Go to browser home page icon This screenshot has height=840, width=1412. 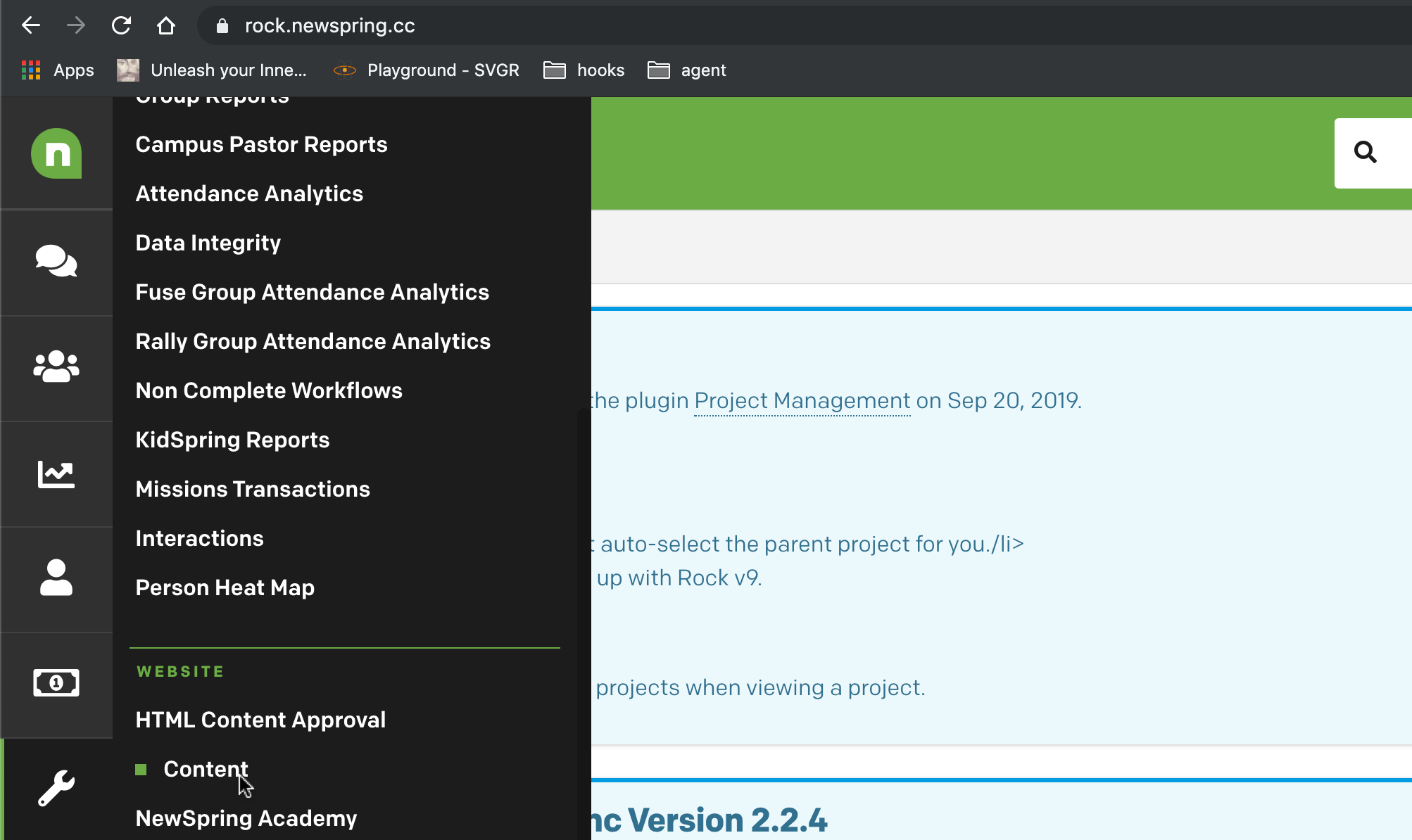[x=166, y=26]
